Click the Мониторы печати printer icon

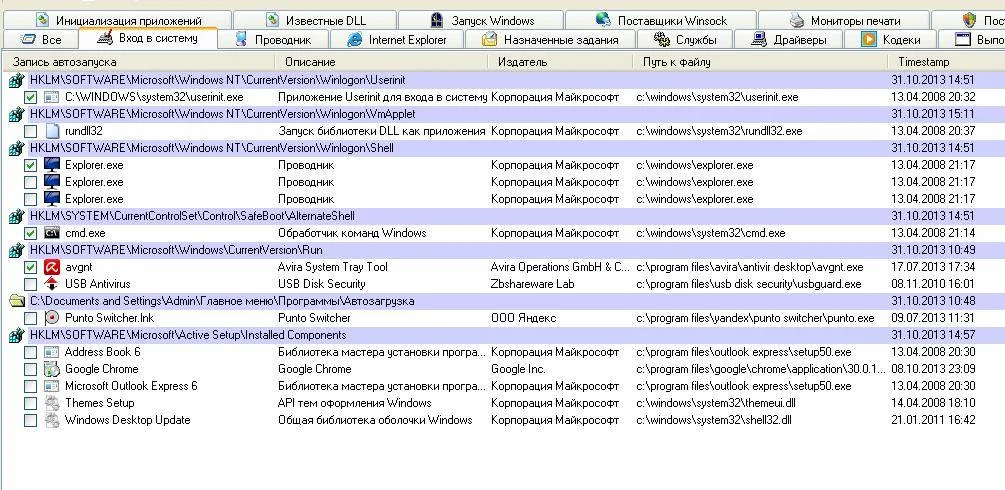(x=797, y=21)
